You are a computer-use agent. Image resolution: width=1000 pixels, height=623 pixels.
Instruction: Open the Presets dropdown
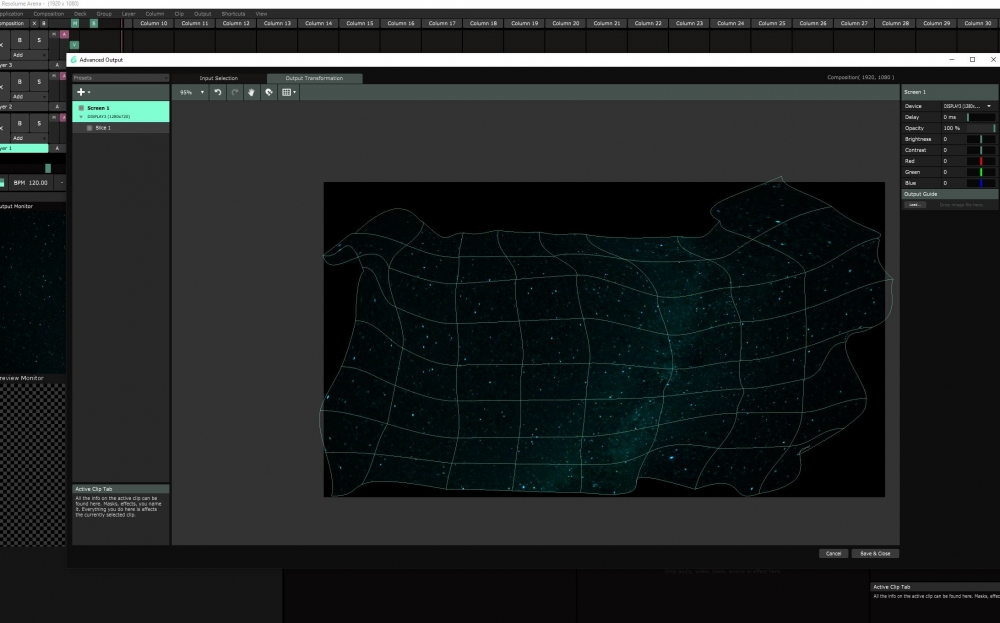[120, 77]
